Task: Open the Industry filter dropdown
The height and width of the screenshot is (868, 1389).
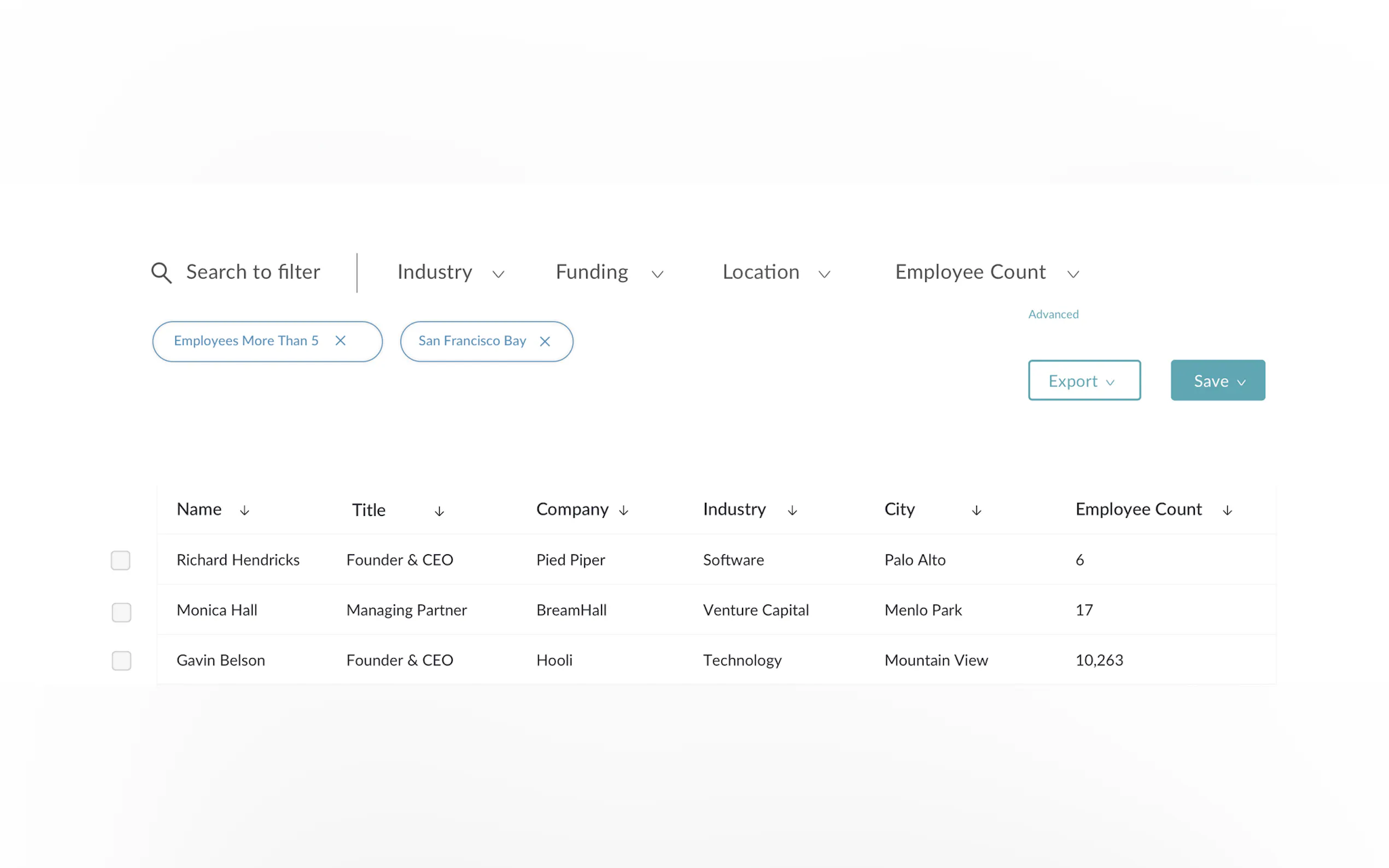Action: (451, 273)
